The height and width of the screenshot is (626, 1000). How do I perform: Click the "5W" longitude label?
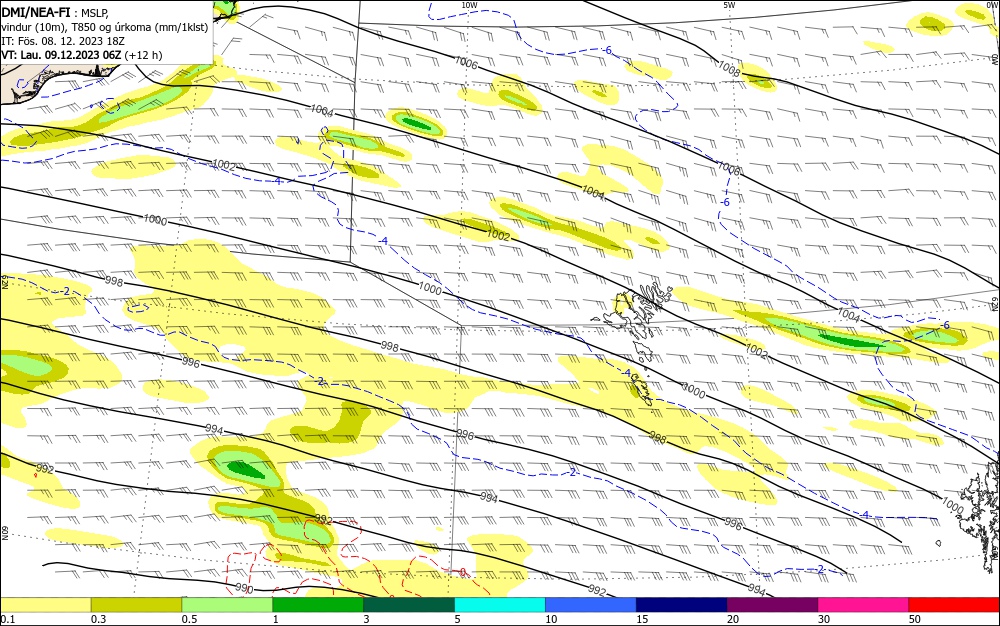pos(729,5)
